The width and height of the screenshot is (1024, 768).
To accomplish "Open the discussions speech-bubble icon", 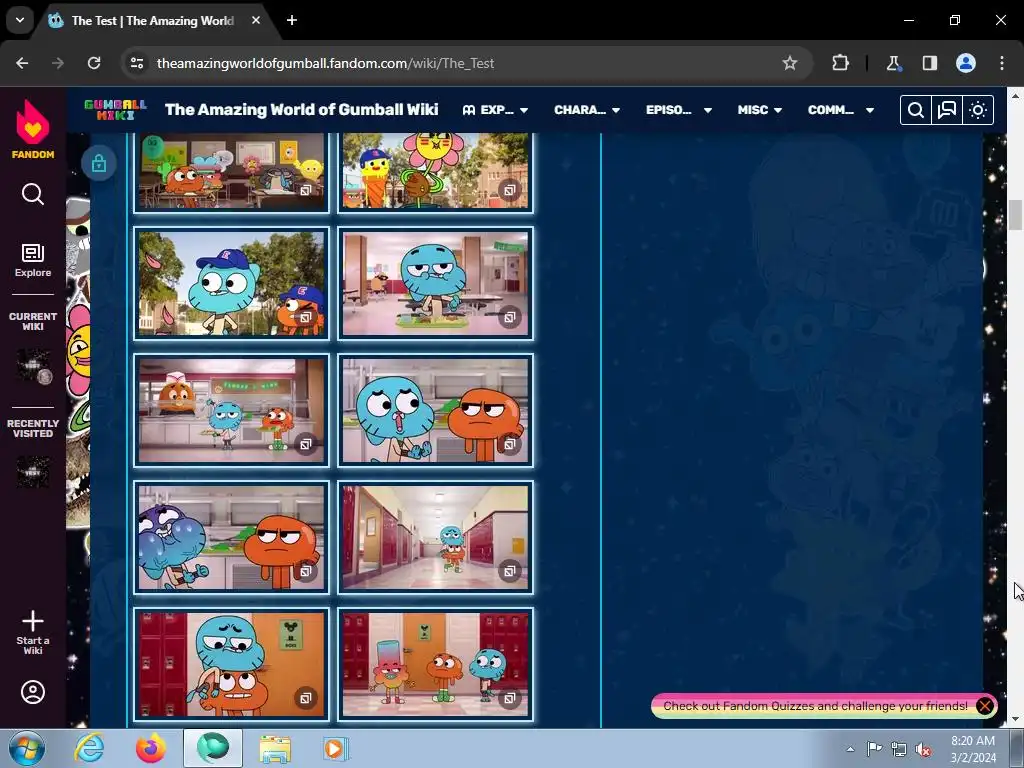I will pos(947,110).
